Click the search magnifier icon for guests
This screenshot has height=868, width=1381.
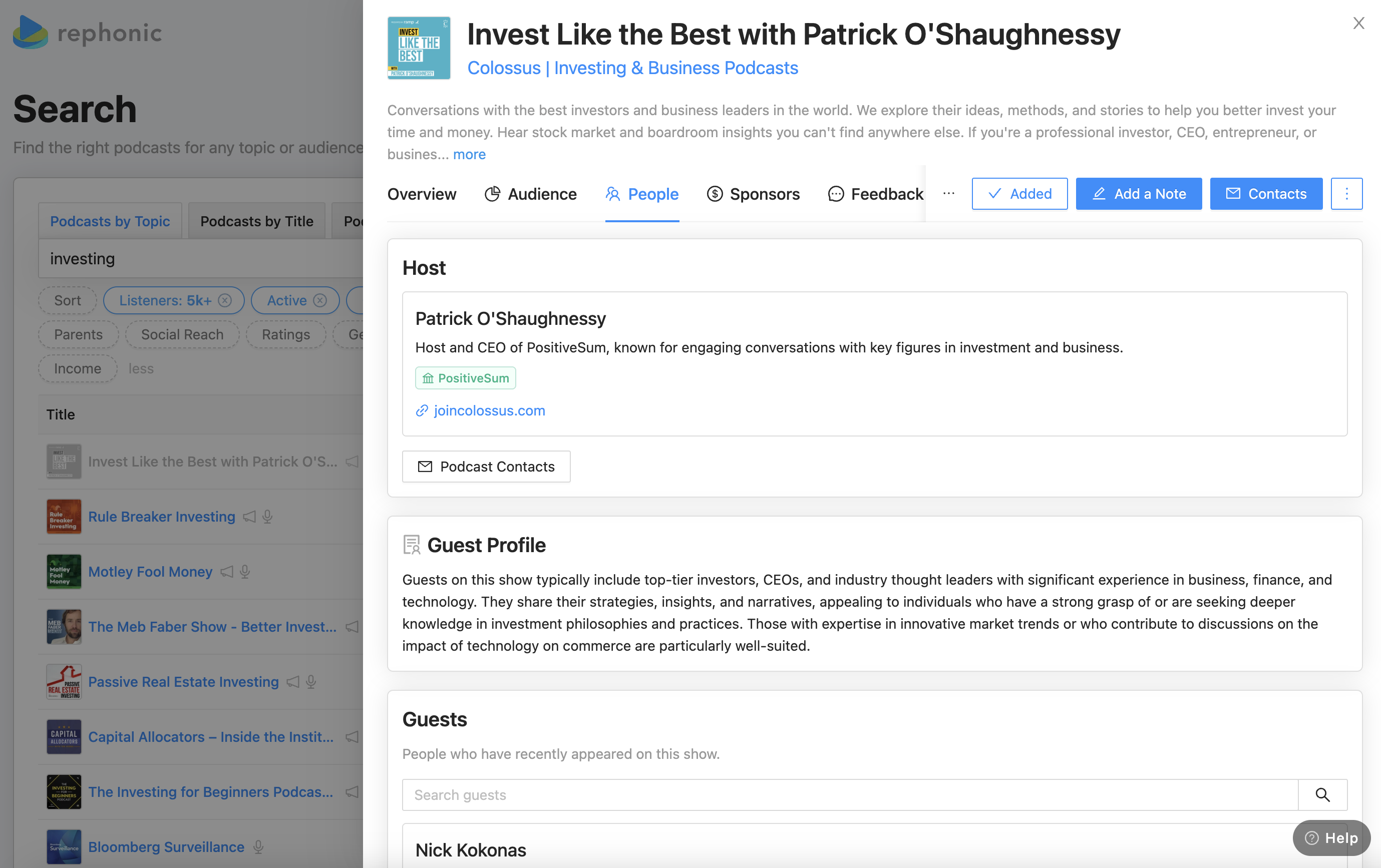point(1322,794)
